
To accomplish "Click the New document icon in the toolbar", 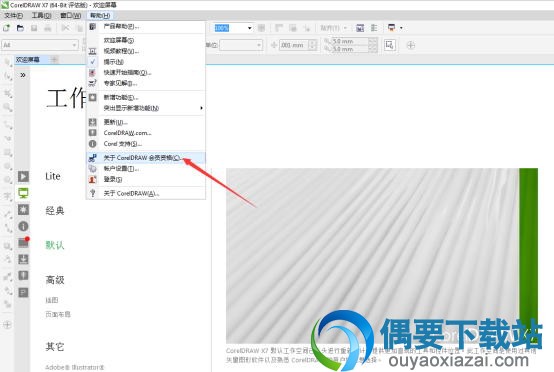I will [x=6, y=28].
